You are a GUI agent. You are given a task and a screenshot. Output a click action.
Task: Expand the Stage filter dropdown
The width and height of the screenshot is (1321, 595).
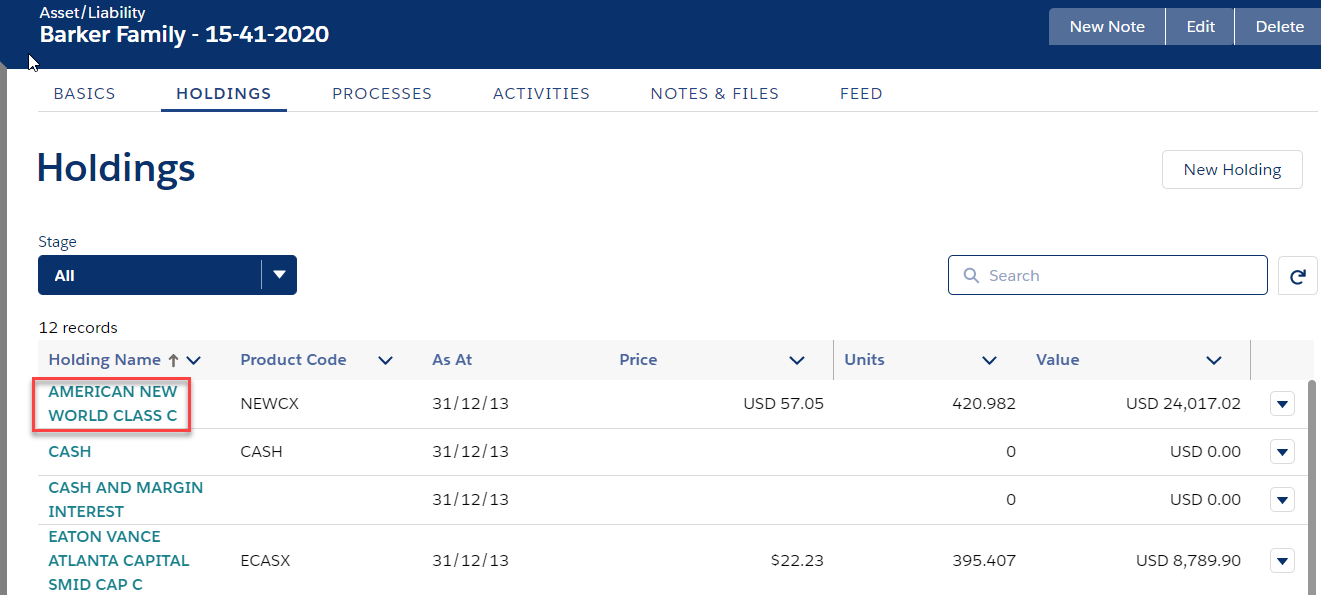pyautogui.click(x=279, y=275)
